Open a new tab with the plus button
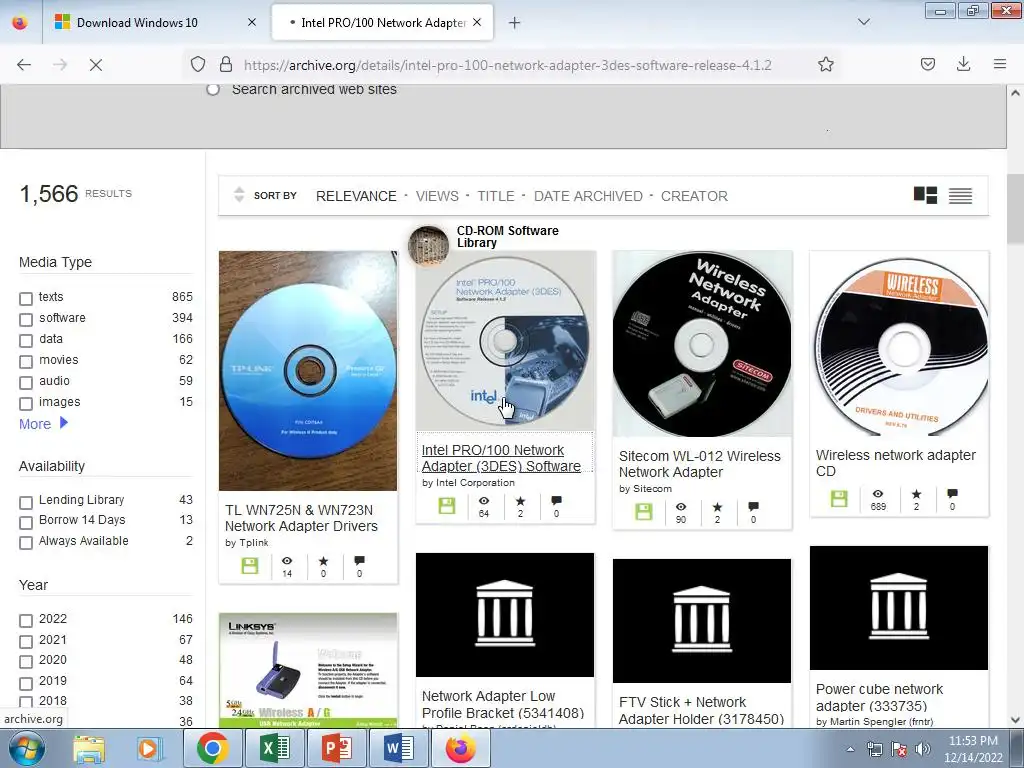The image size is (1024, 768). pyautogui.click(x=515, y=23)
